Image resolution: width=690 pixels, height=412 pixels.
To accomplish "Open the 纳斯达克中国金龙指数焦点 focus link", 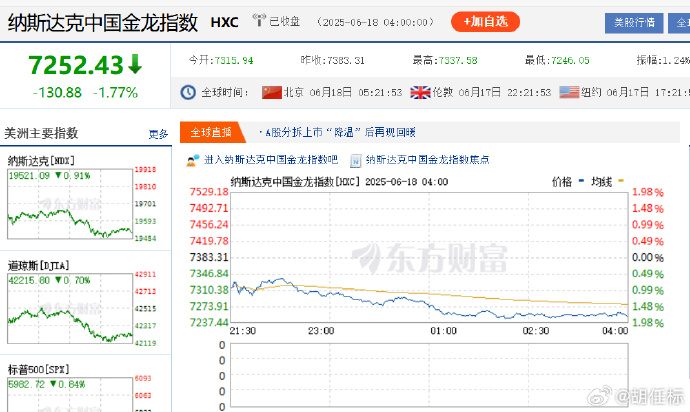I will coord(427,159).
